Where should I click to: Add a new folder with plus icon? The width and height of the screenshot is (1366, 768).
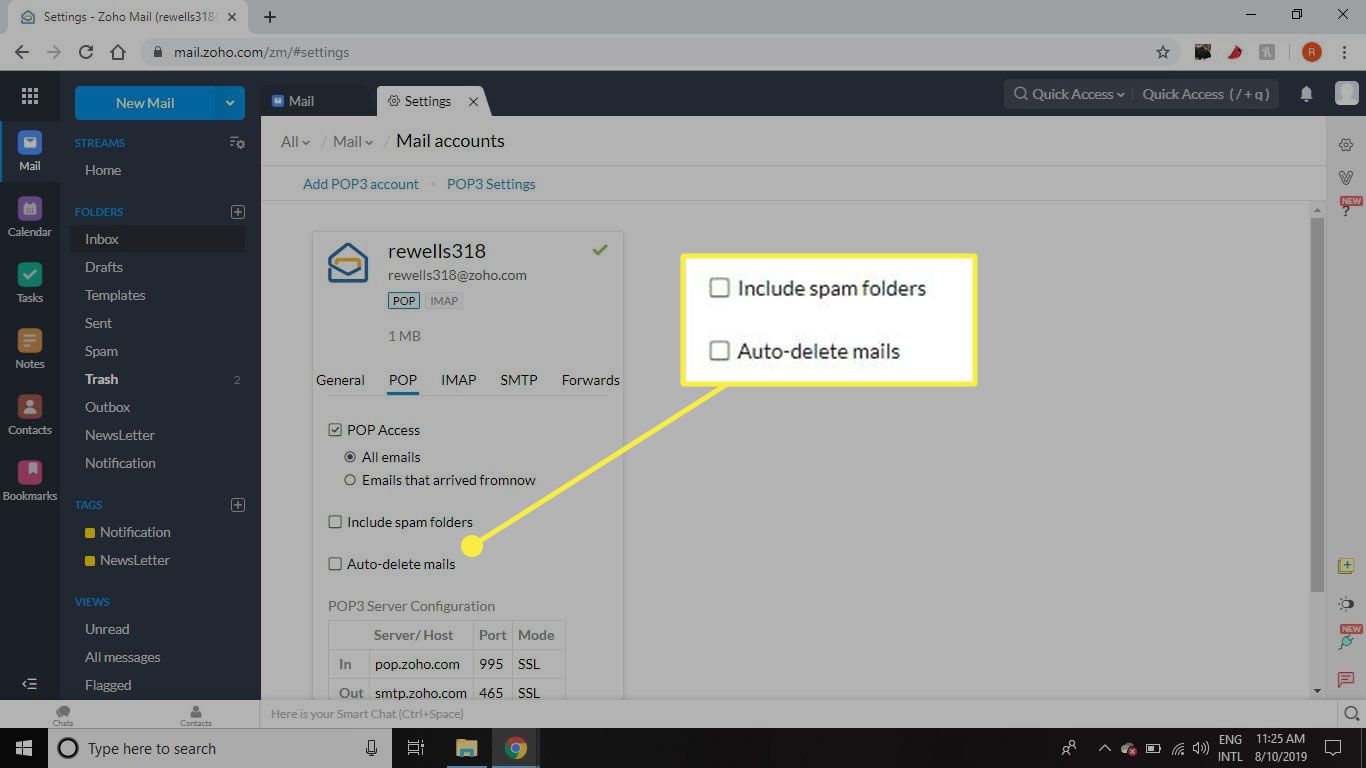click(x=238, y=212)
